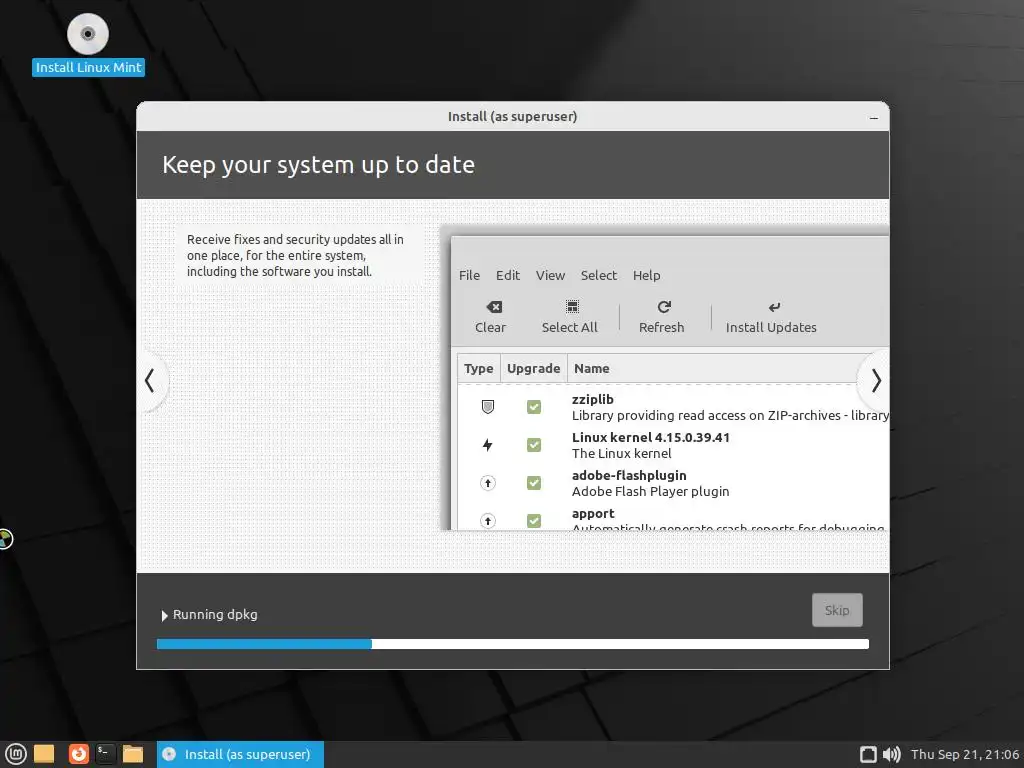The width and height of the screenshot is (1024, 768).
Task: Click Edit menu in slideshow image
Action: (x=507, y=276)
